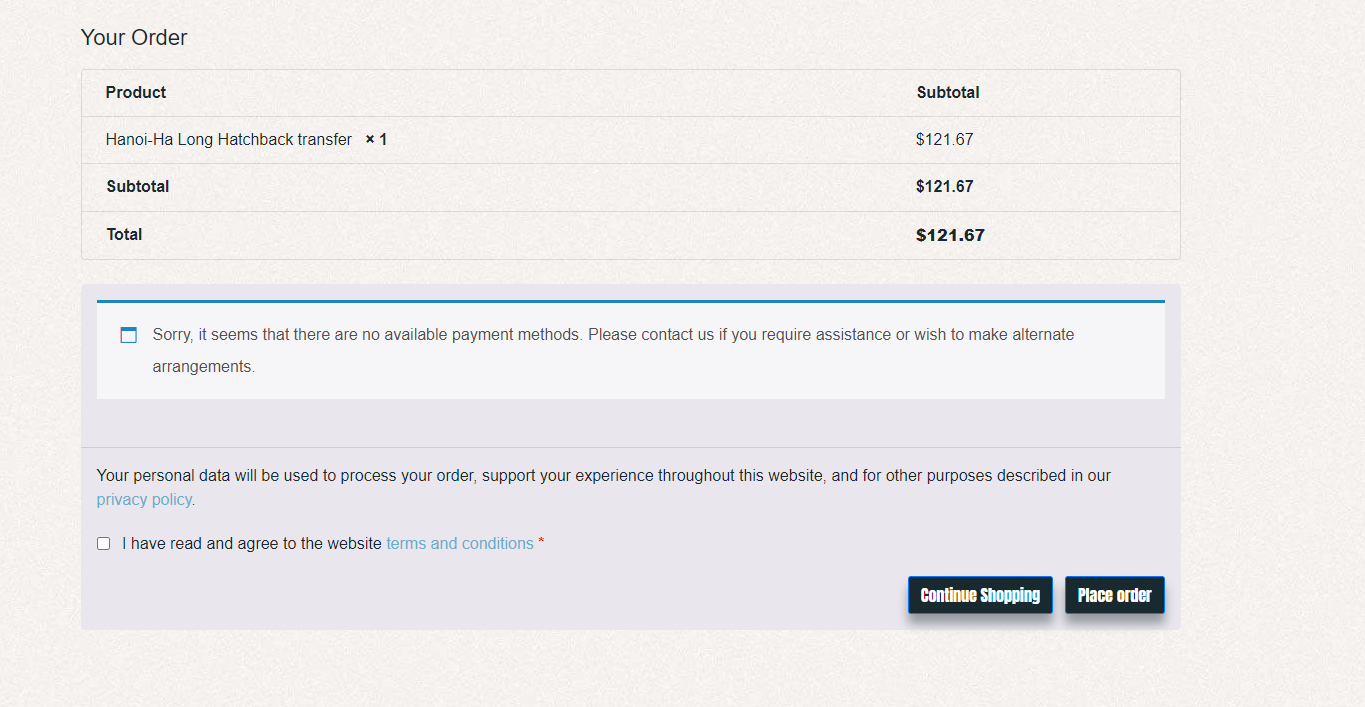Image resolution: width=1365 pixels, height=707 pixels.
Task: Tick the terms and conditions agreement checkbox
Action: (103, 544)
